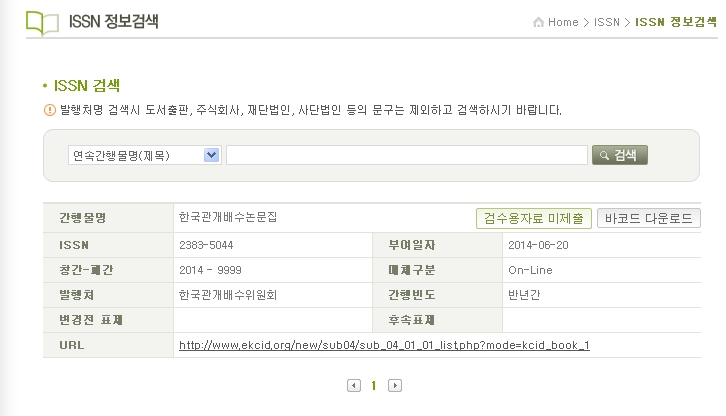The width and height of the screenshot is (726, 416).
Task: Select the ISSN 정보검색 breadcrumb item
Action: (x=676, y=22)
